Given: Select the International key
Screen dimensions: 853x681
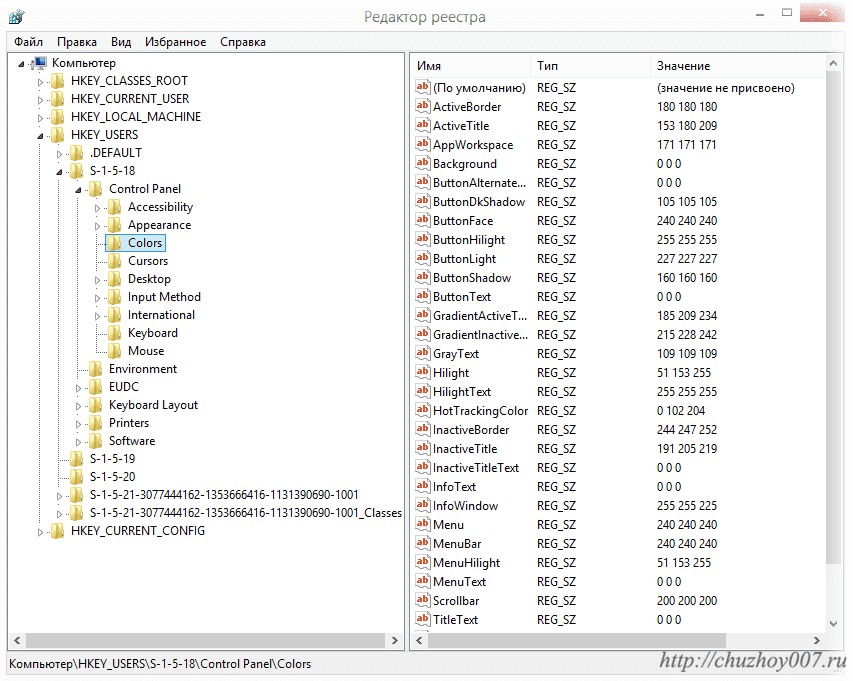Looking at the screenshot, I should click(161, 315).
